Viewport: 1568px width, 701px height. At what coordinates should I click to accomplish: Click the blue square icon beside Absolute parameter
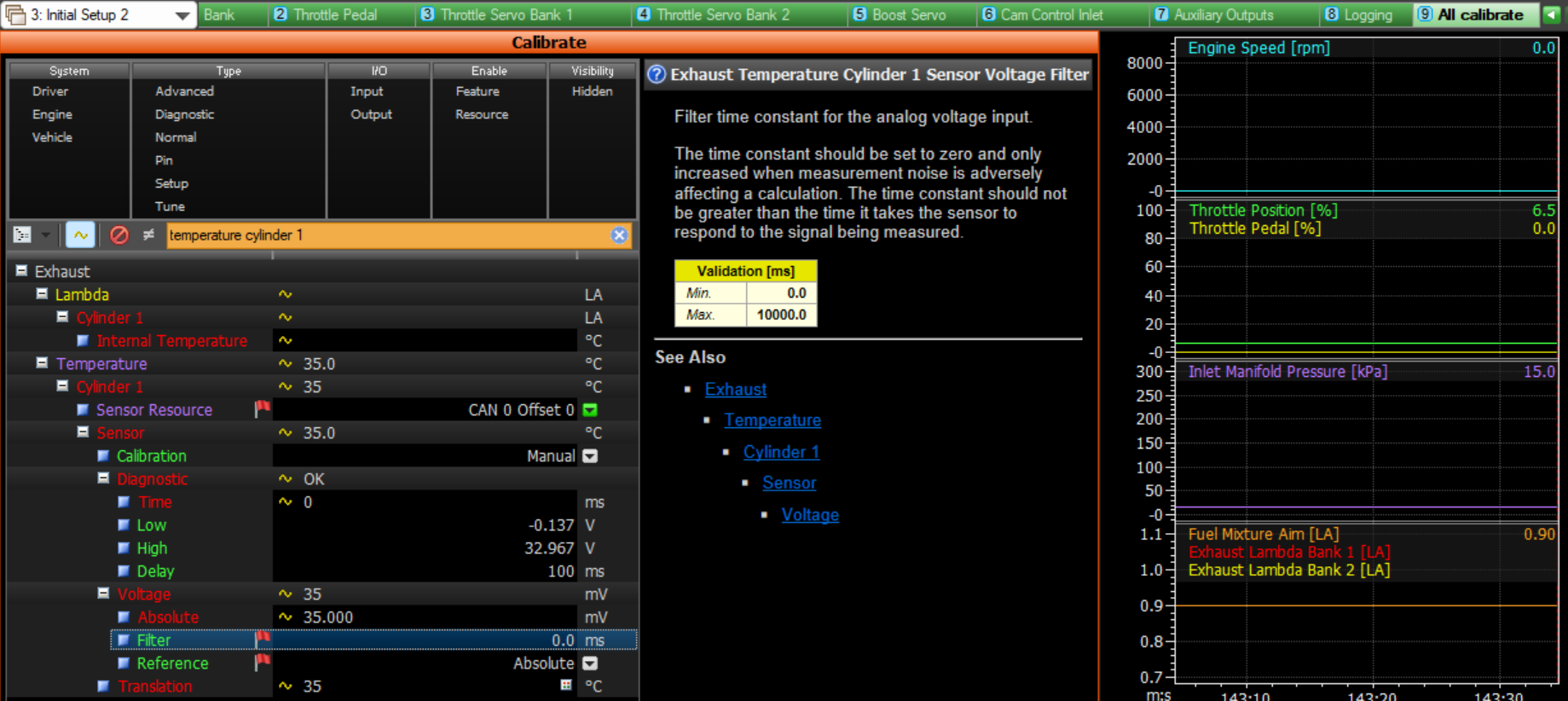[124, 617]
